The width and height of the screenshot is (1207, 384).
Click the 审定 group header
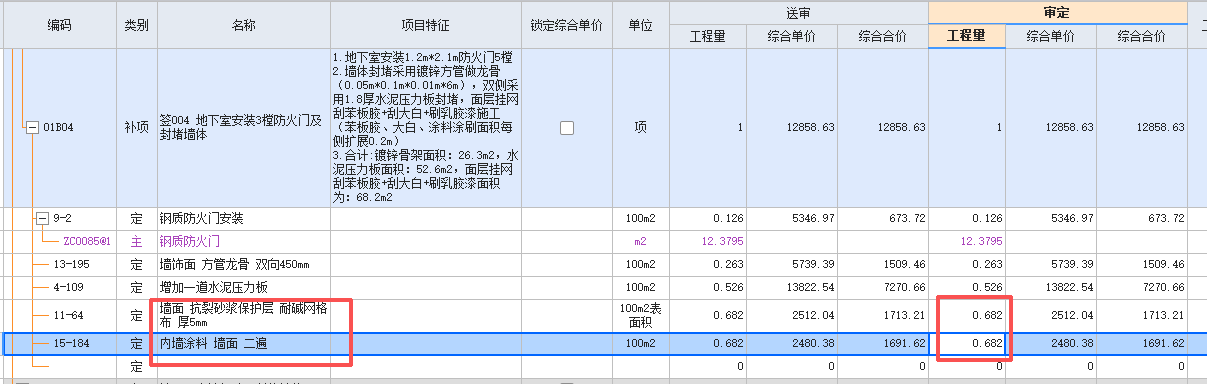point(1058,12)
